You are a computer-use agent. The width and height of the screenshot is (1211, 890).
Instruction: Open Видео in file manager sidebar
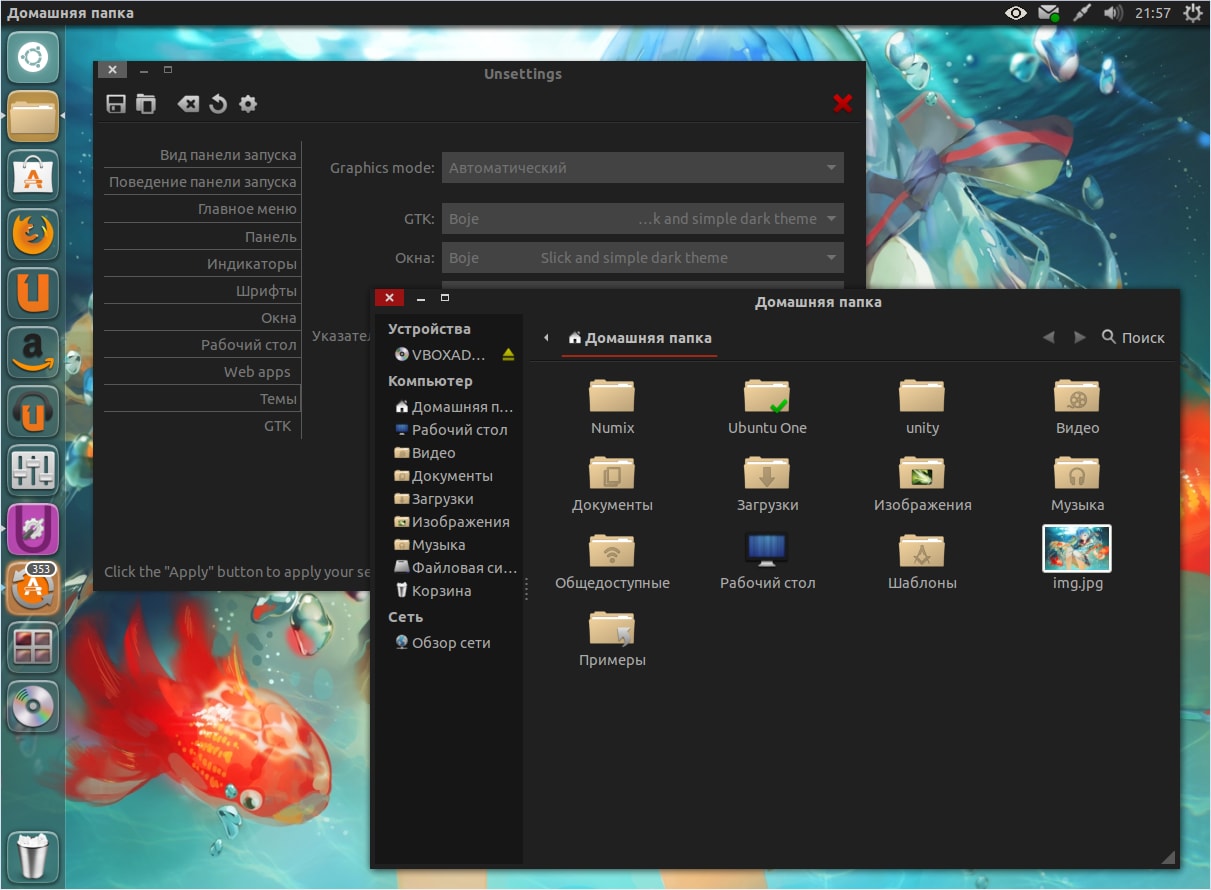click(426, 453)
